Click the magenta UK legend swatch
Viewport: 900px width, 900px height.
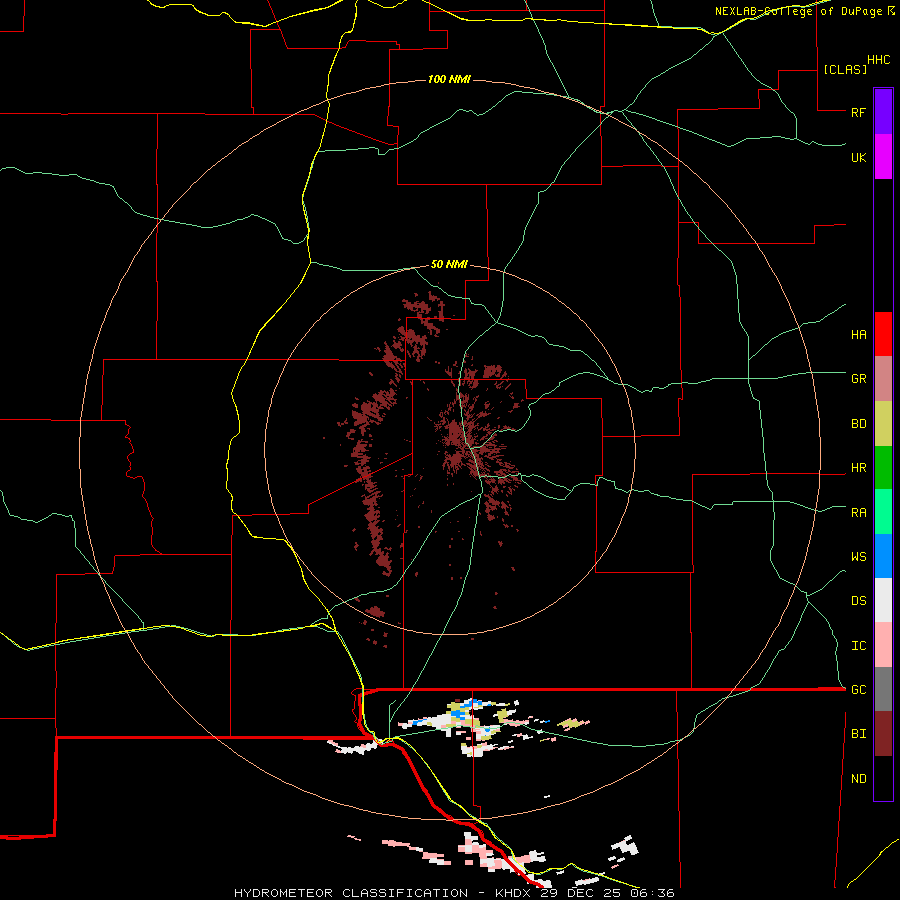pyautogui.click(x=883, y=157)
